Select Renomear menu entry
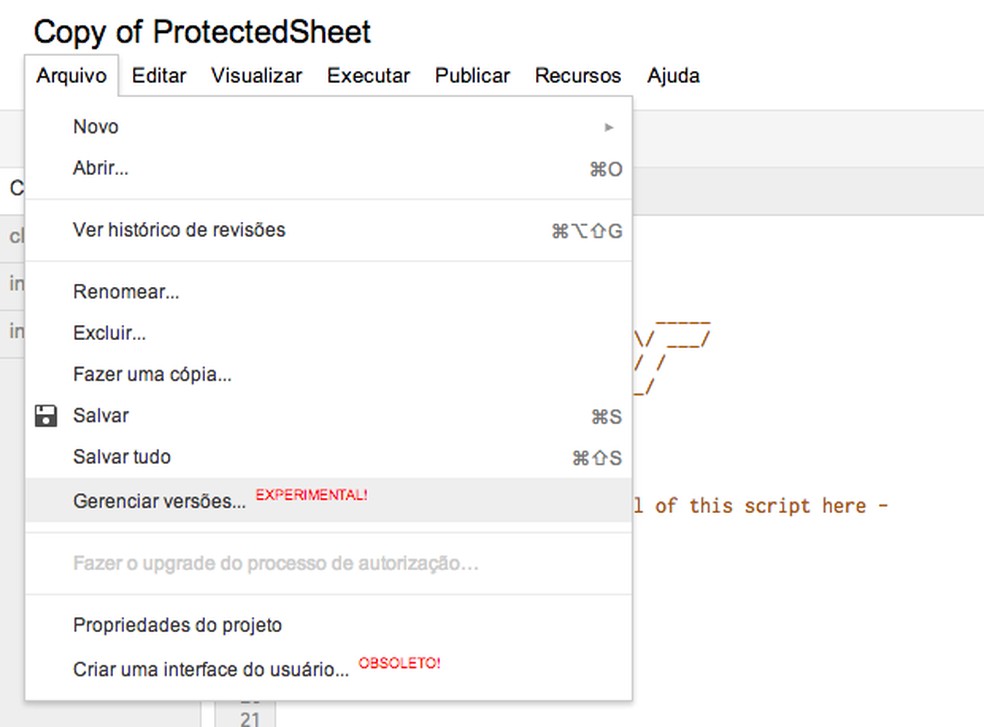The image size is (984, 727). 126,293
